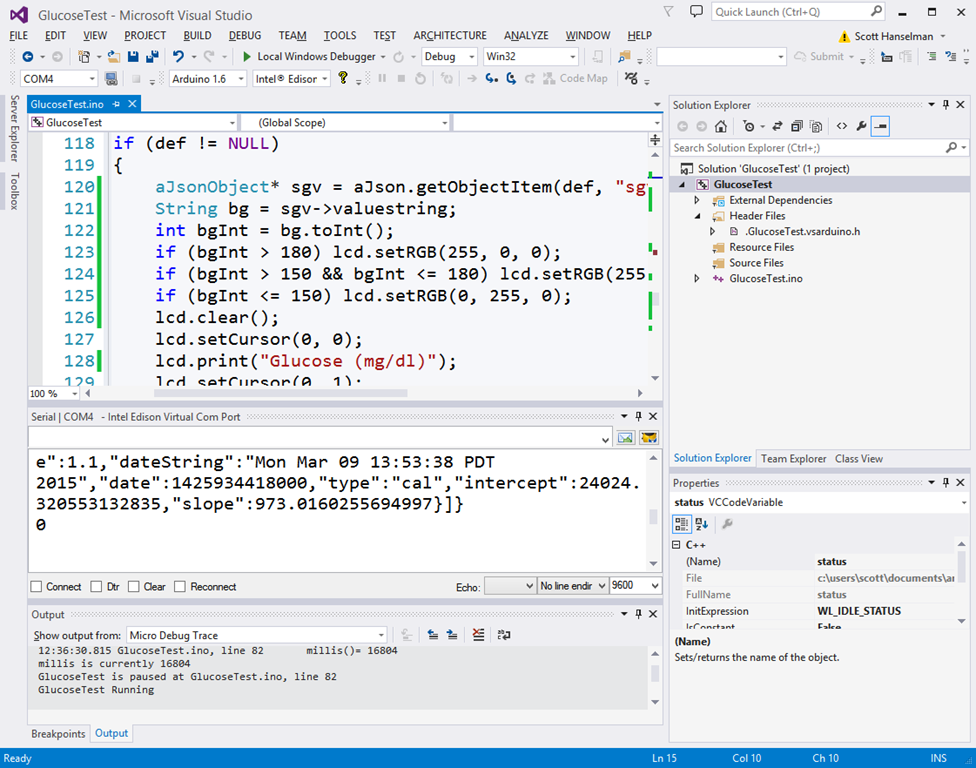Click the green Start debugging arrow
This screenshot has width=976, height=768.
pyautogui.click(x=246, y=57)
